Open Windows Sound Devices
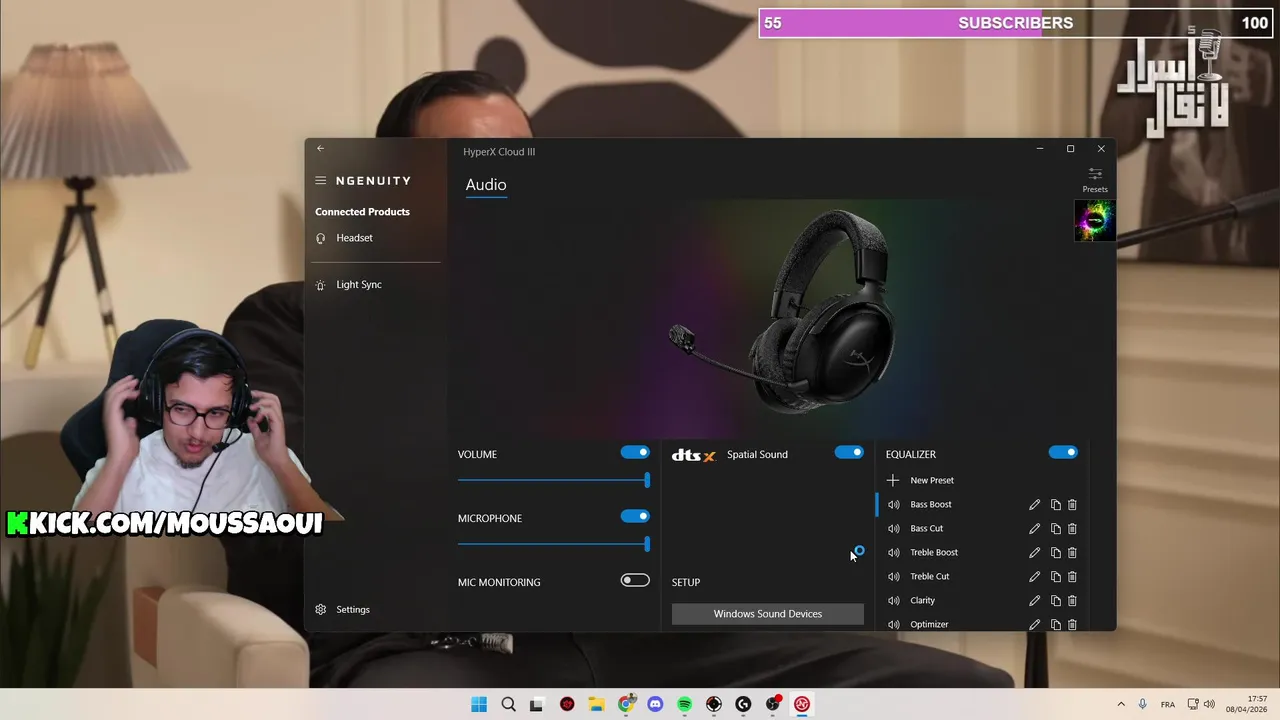Image resolution: width=1280 pixels, height=720 pixels. tap(768, 614)
